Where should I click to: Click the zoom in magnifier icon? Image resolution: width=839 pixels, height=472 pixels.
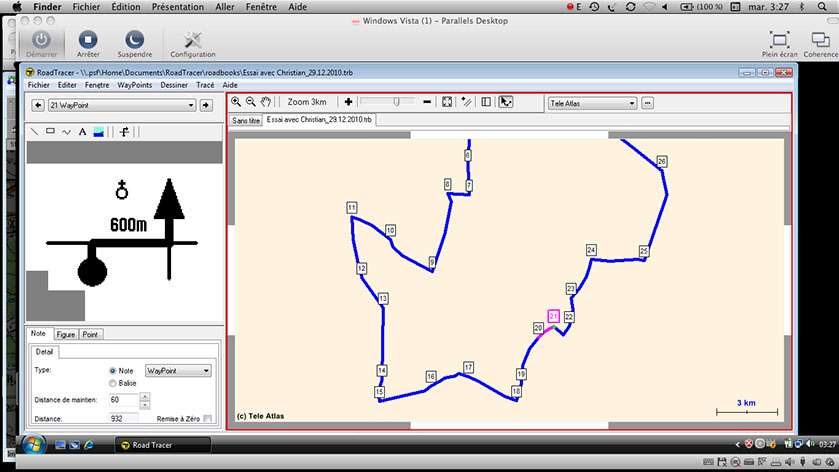[x=236, y=102]
